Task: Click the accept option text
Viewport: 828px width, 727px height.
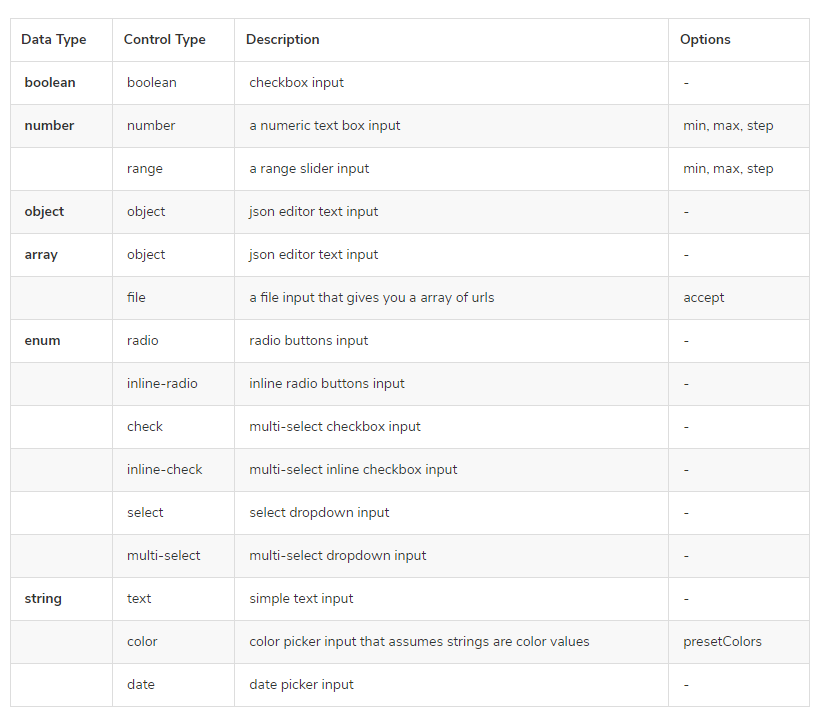Action: 703,298
